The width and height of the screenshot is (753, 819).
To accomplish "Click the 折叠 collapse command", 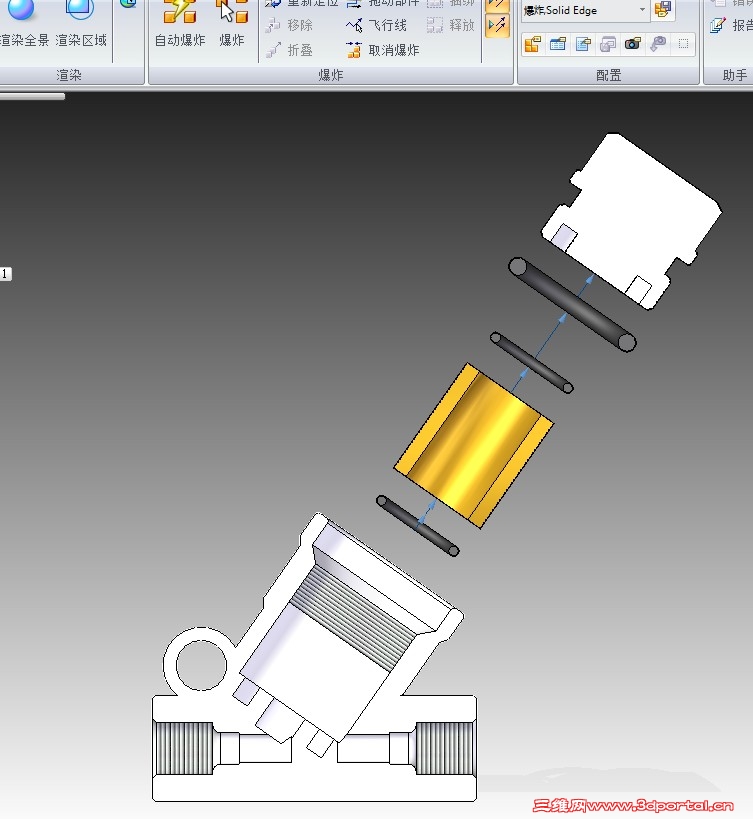I will 289,50.
